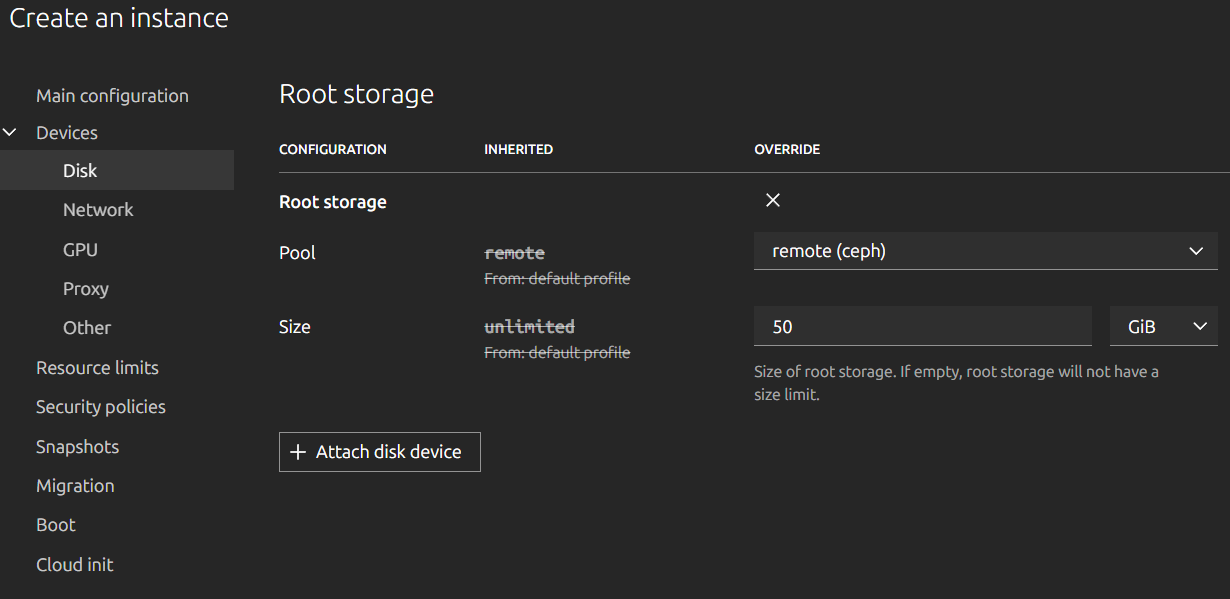Navigate to Resource limits

(97, 368)
